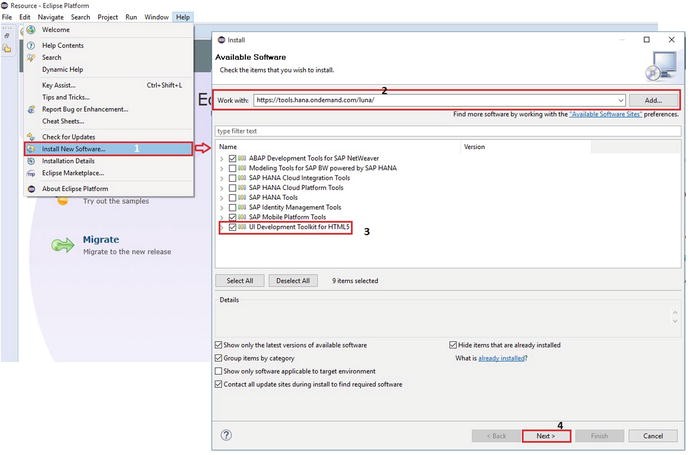Toggle Show only the latest versions checkbox
Image resolution: width=690 pixels, height=455 pixels.
[x=218, y=345]
